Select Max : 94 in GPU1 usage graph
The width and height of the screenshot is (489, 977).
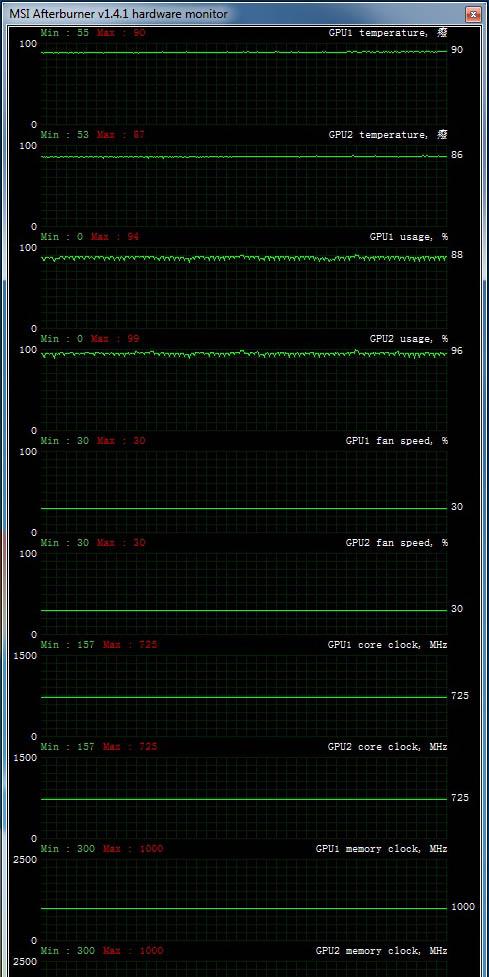pos(115,237)
